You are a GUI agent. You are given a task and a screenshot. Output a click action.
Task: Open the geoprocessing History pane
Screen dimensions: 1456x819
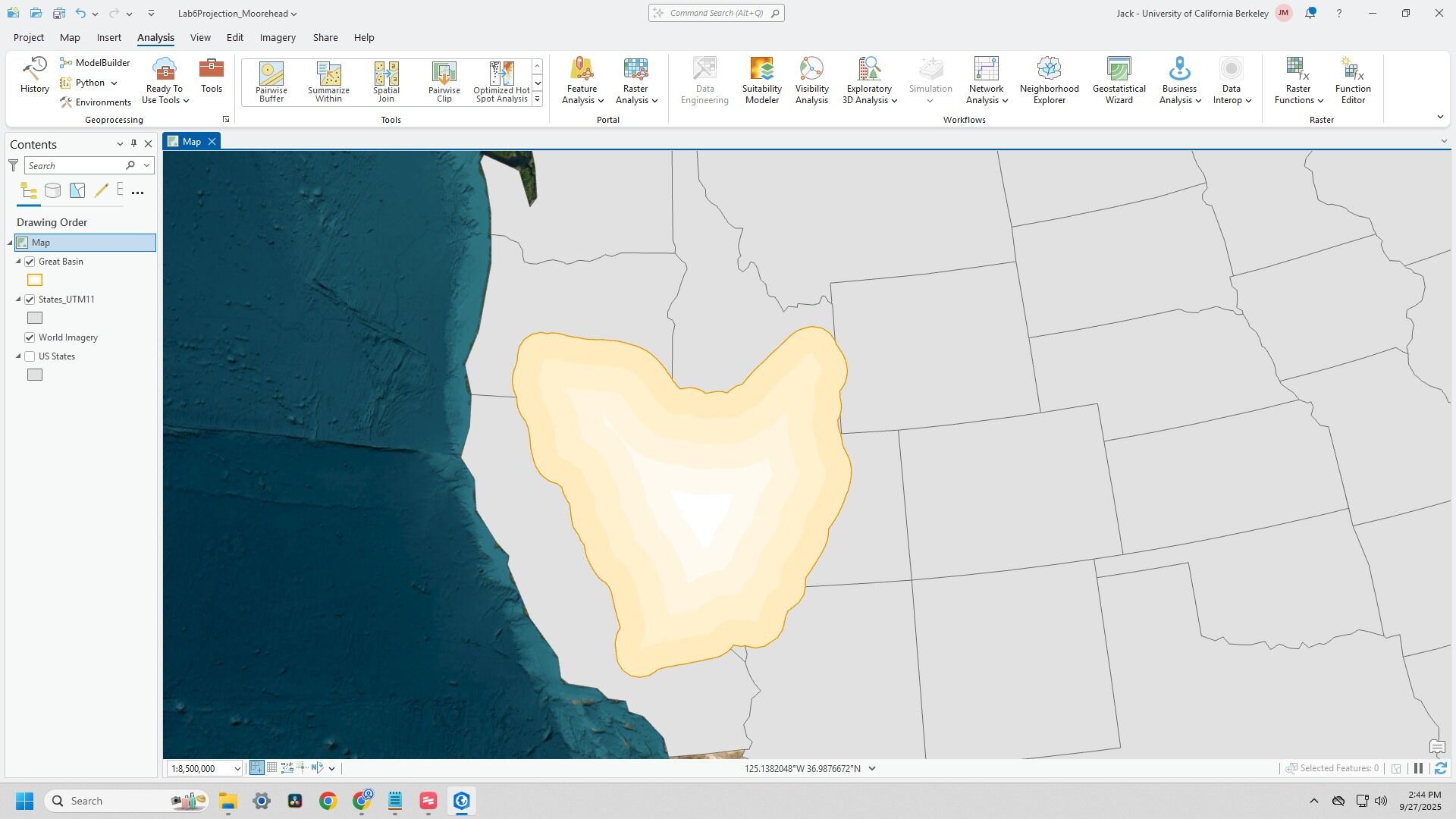pyautogui.click(x=34, y=75)
